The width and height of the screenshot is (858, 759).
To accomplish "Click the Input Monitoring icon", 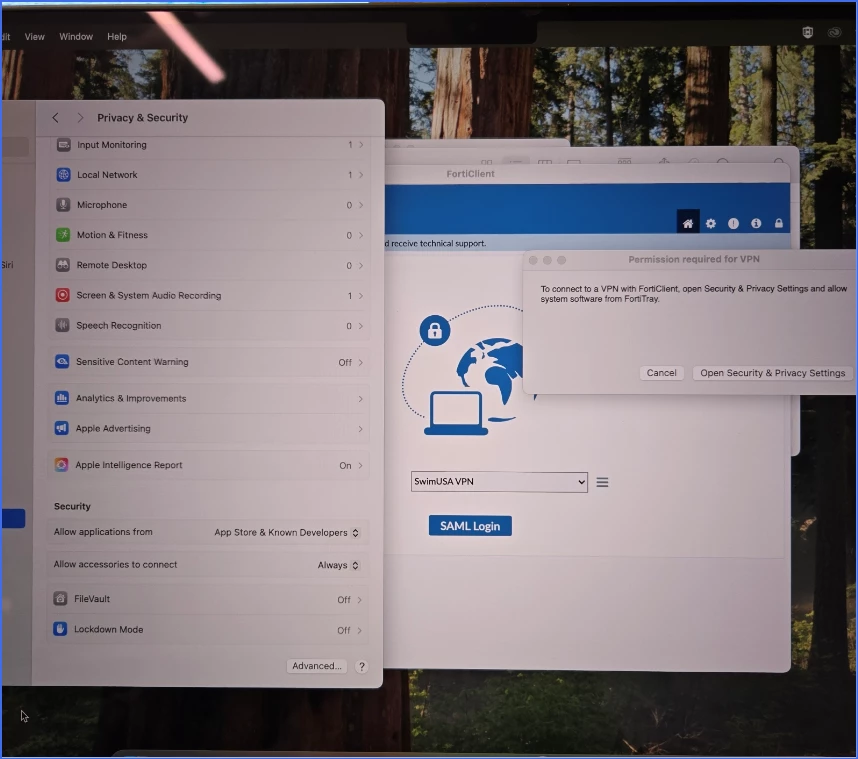I will [x=63, y=145].
